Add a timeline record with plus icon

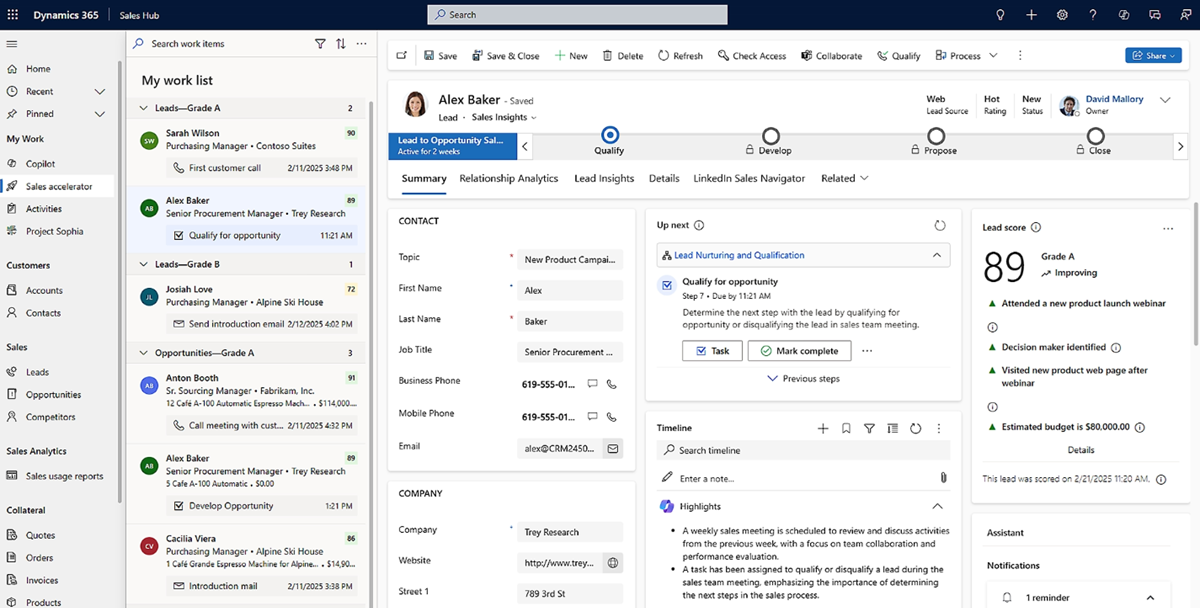[x=823, y=428]
